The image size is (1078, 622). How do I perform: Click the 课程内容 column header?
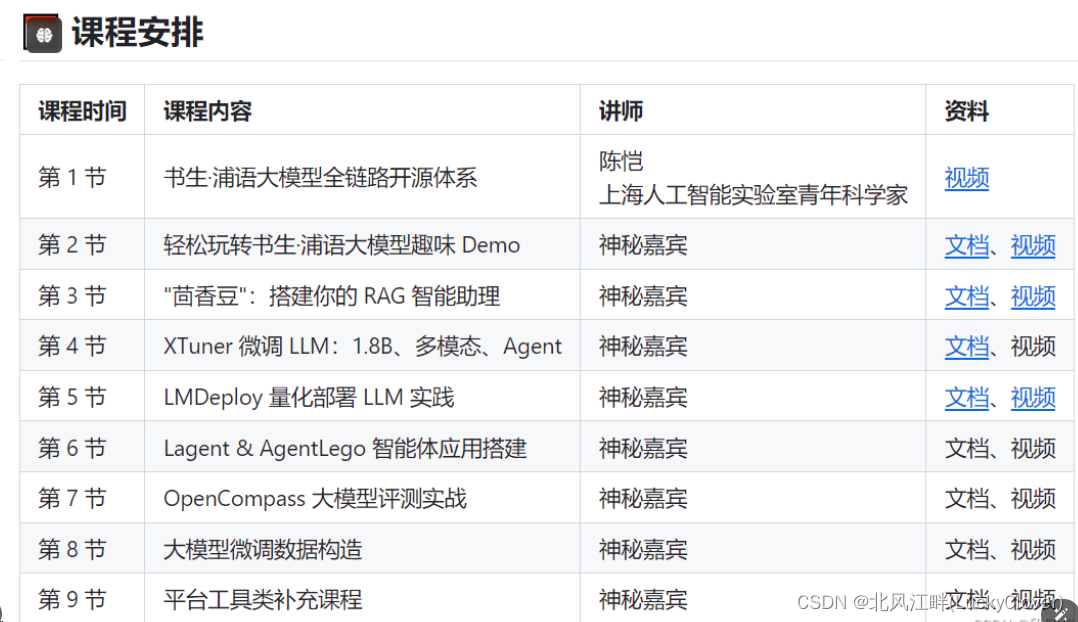pos(208,111)
